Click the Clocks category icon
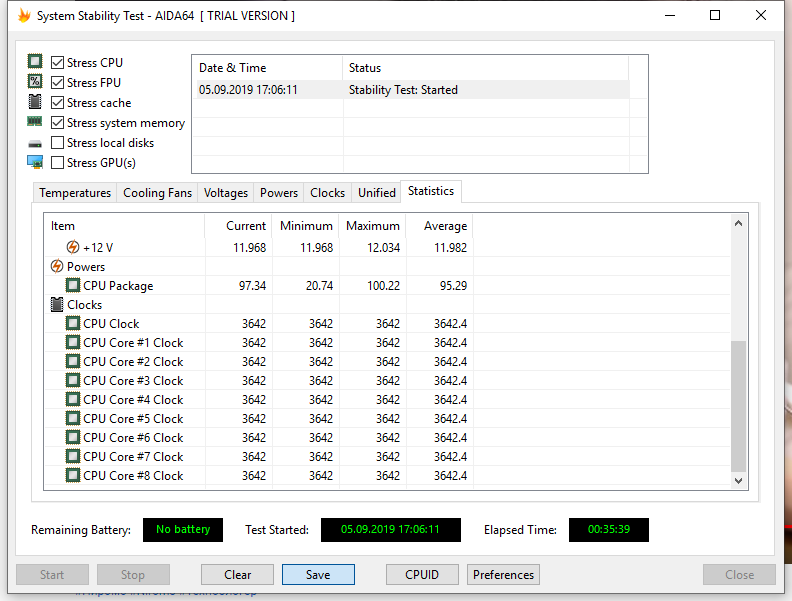This screenshot has width=792, height=601. (x=57, y=305)
